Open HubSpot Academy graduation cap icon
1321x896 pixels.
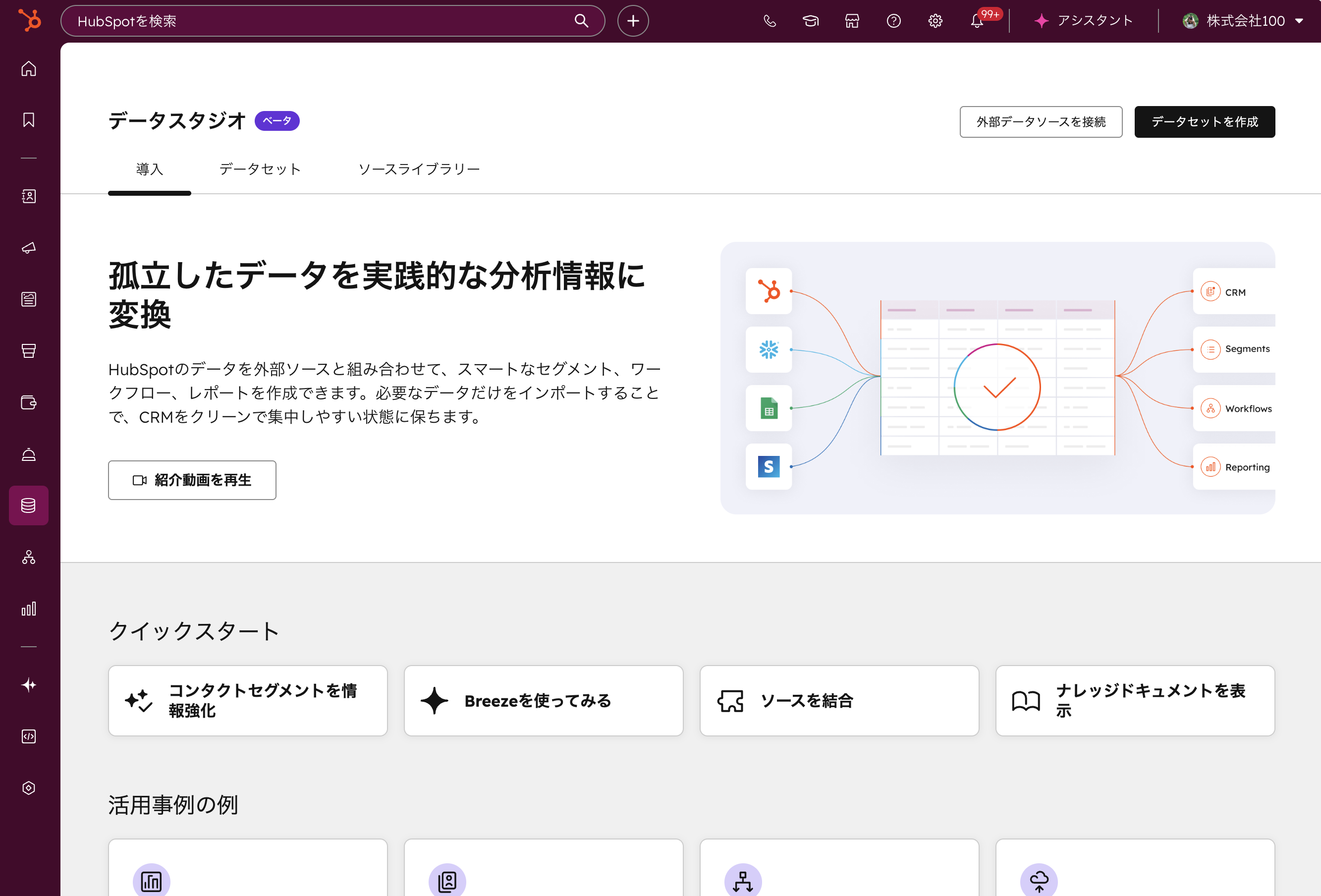pos(811,20)
